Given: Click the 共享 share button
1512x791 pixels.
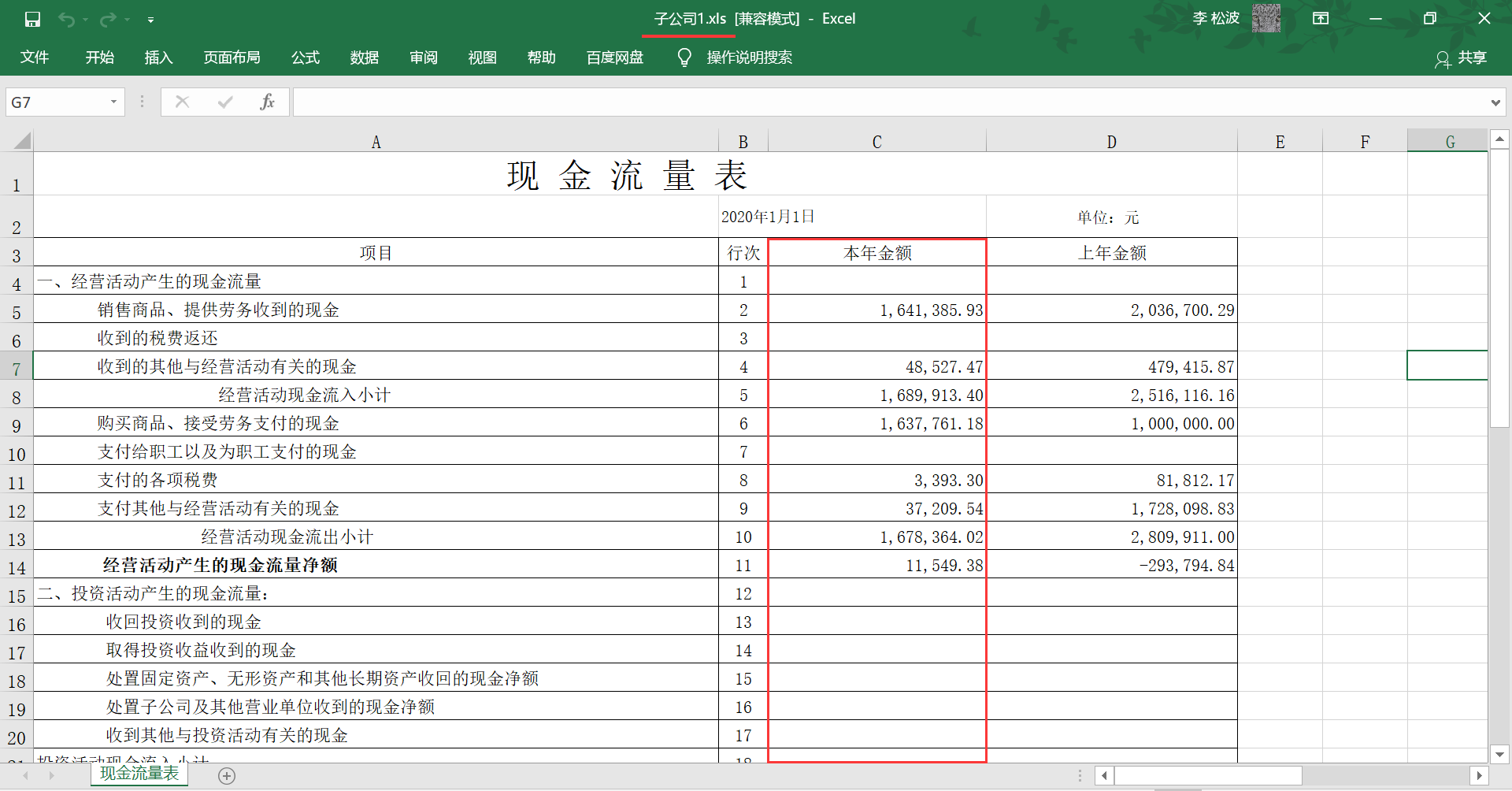Looking at the screenshot, I should point(1461,58).
